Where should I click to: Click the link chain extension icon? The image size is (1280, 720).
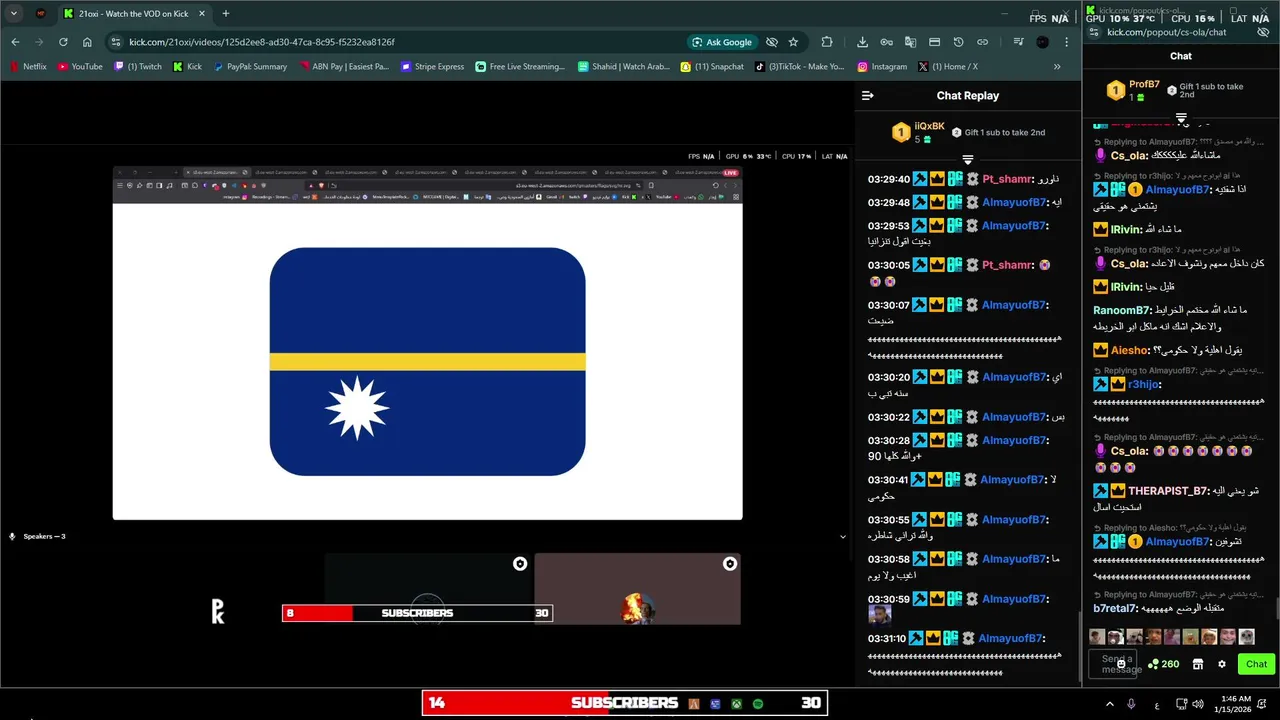(x=982, y=42)
